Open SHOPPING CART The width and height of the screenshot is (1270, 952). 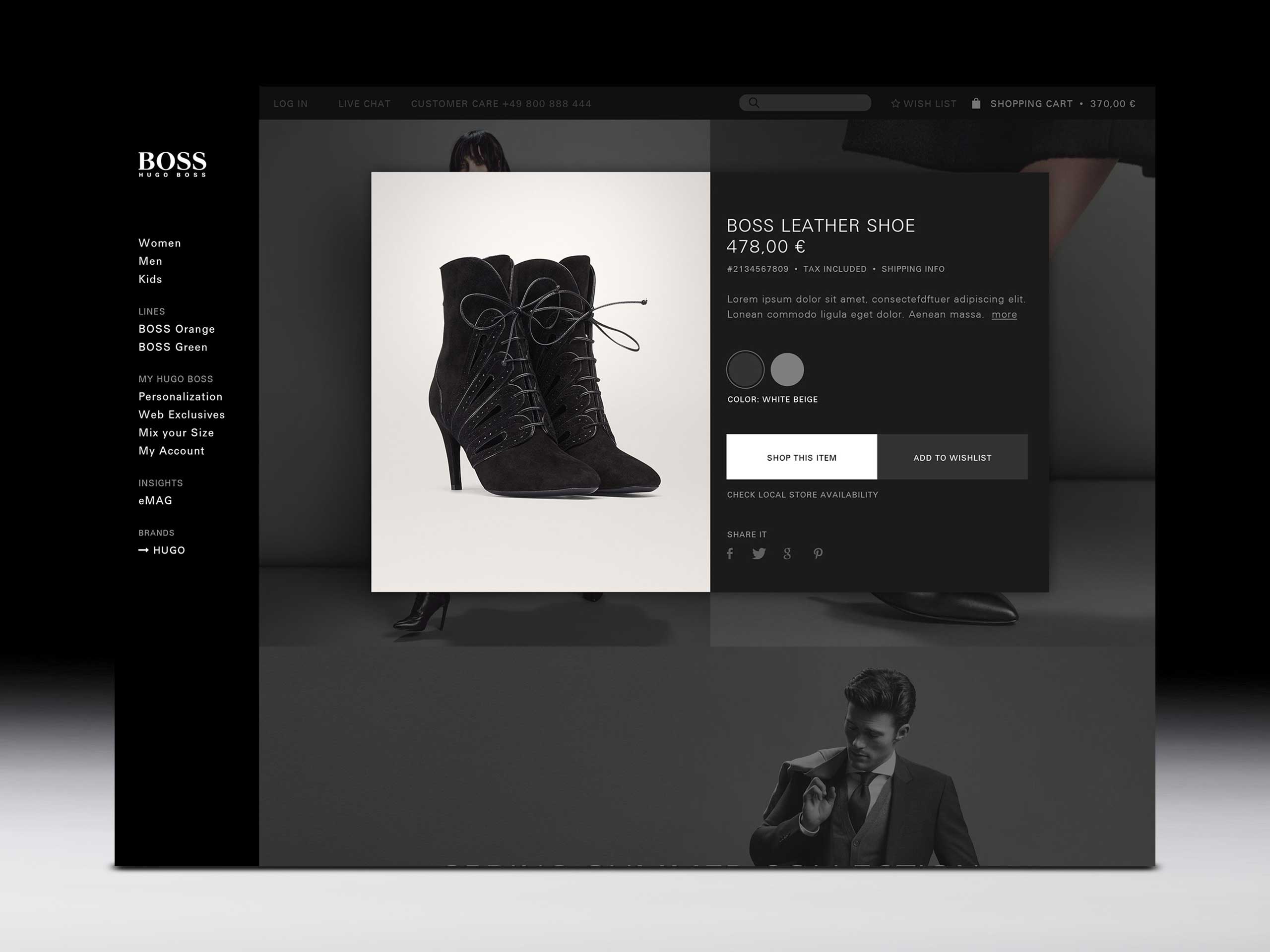pyautogui.click(x=1032, y=104)
